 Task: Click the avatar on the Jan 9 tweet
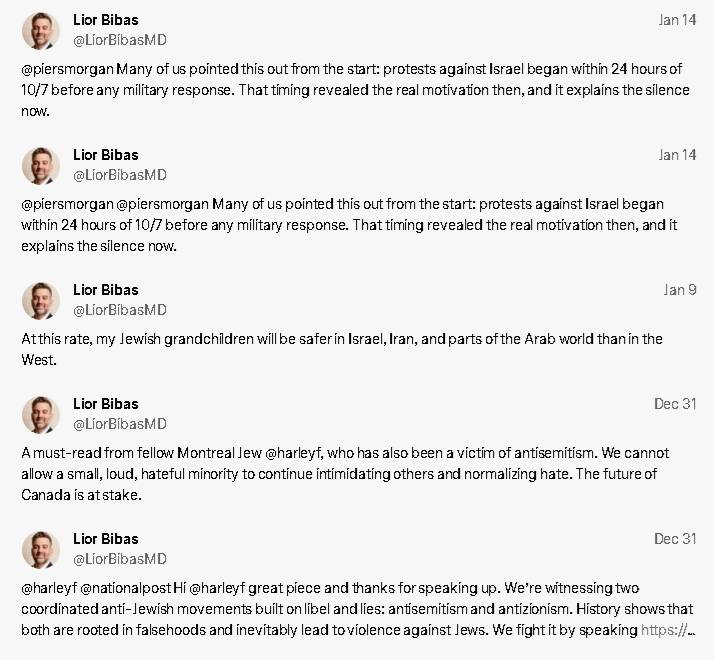point(41,301)
